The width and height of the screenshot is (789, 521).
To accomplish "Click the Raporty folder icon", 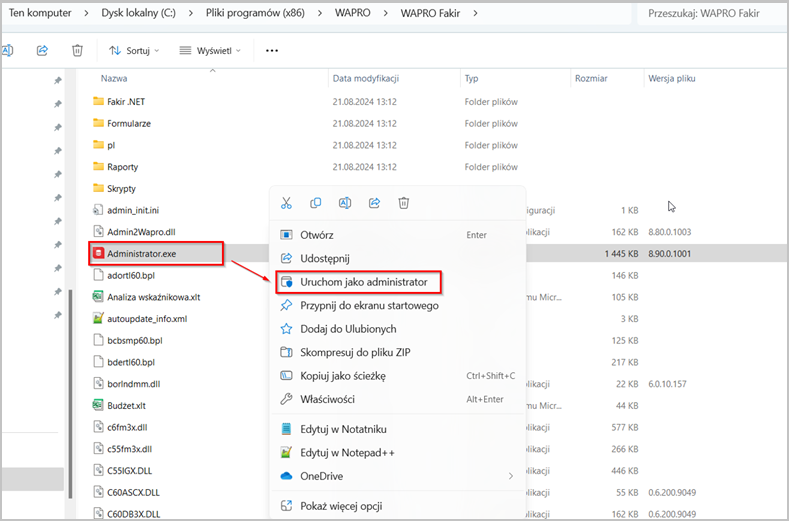I will coord(99,166).
